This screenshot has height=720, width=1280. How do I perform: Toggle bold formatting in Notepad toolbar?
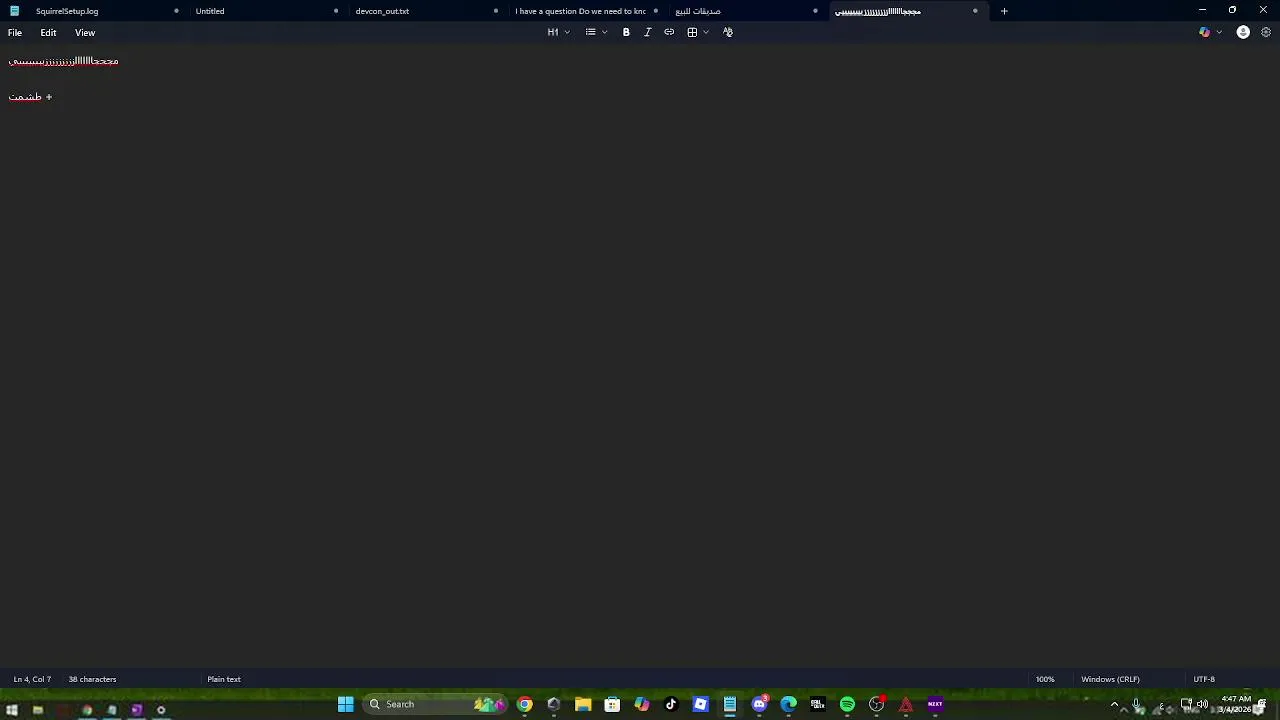(626, 32)
